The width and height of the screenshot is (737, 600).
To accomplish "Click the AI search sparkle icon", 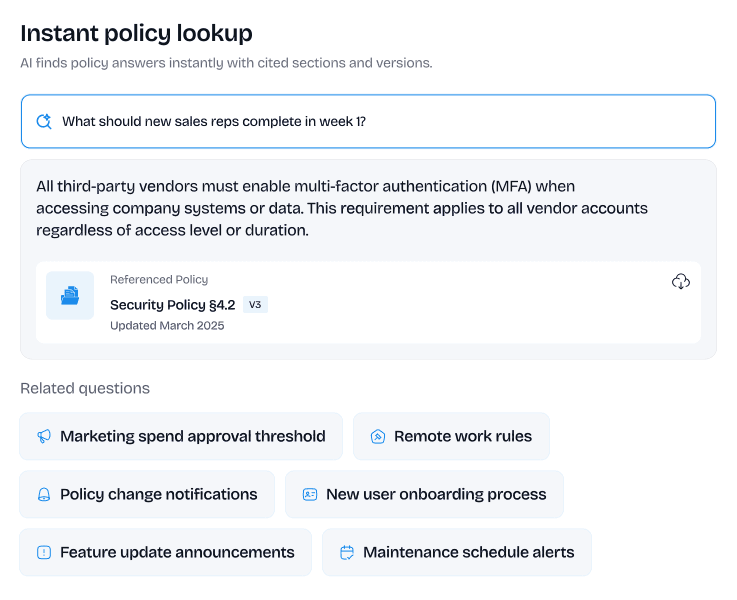I will tap(44, 121).
